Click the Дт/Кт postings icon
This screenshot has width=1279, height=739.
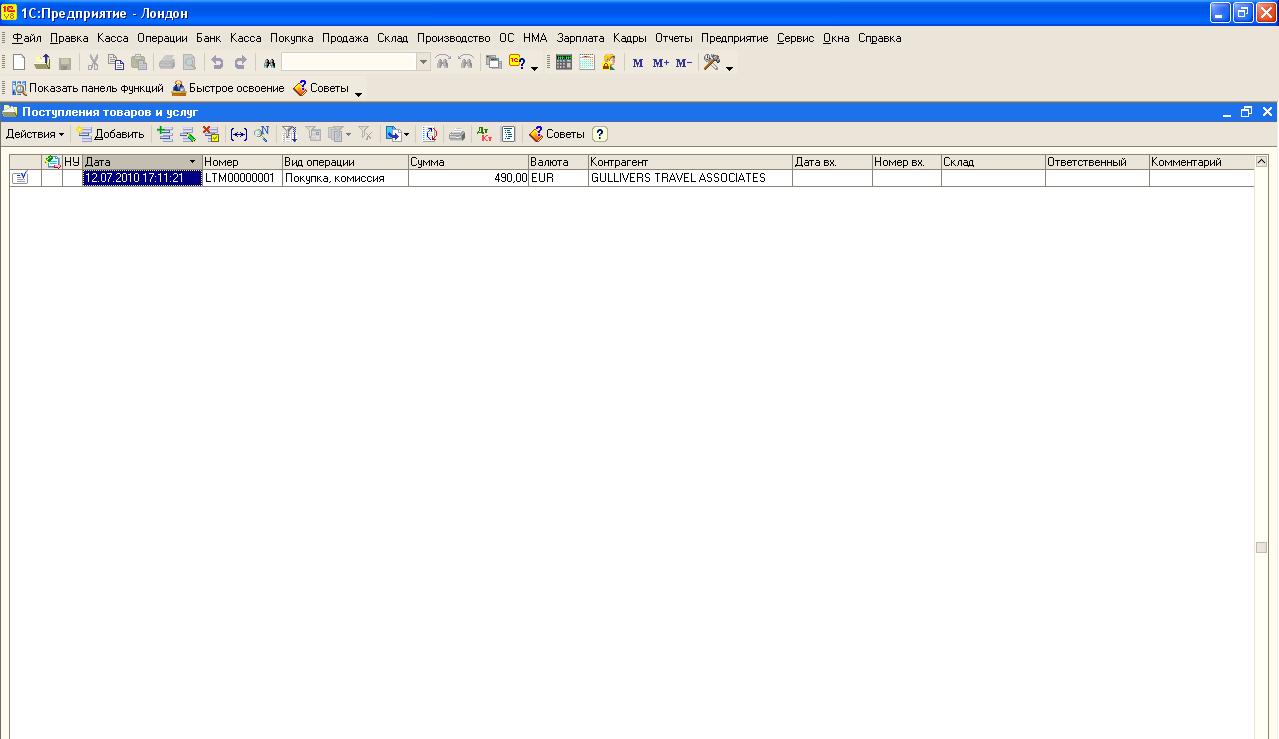click(x=484, y=134)
